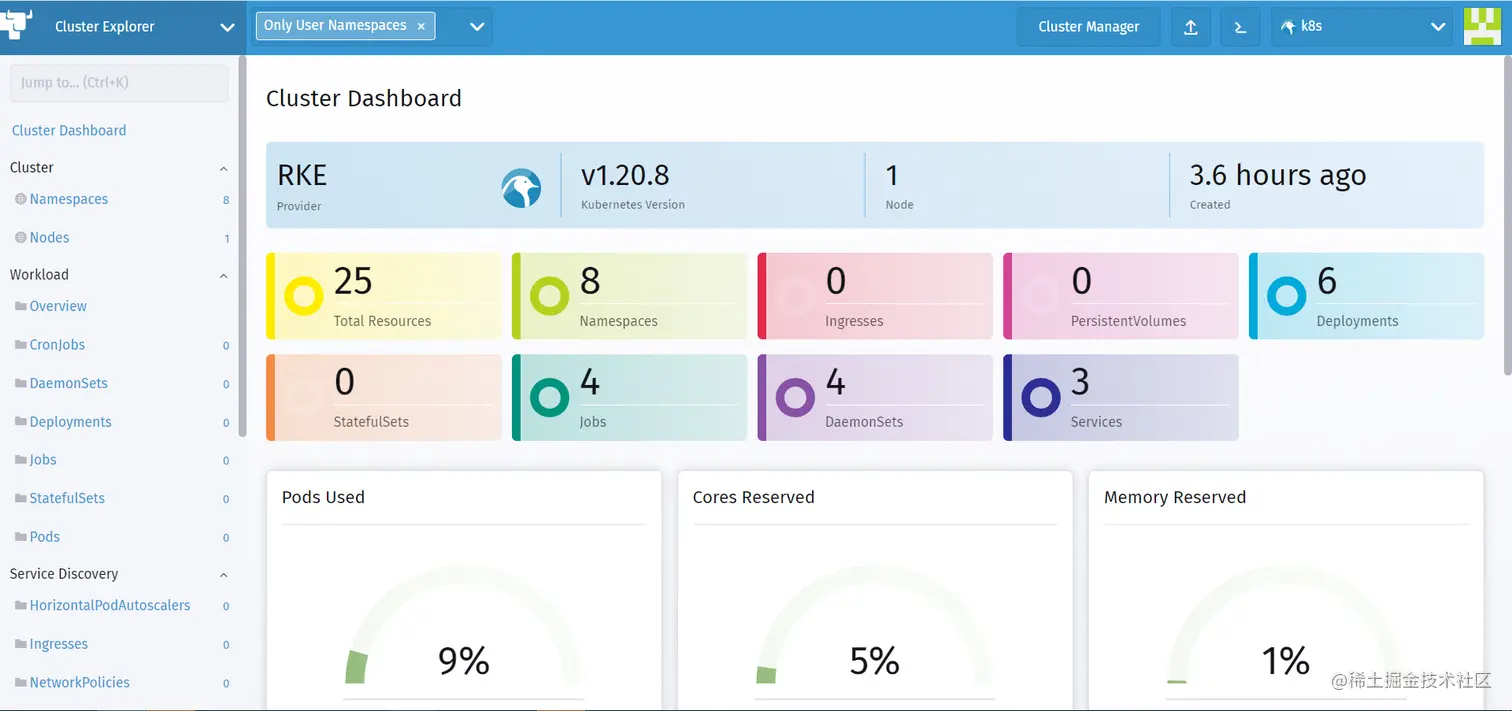The image size is (1512, 711).
Task: Click the Namespaces green ring icon
Action: coord(549,296)
